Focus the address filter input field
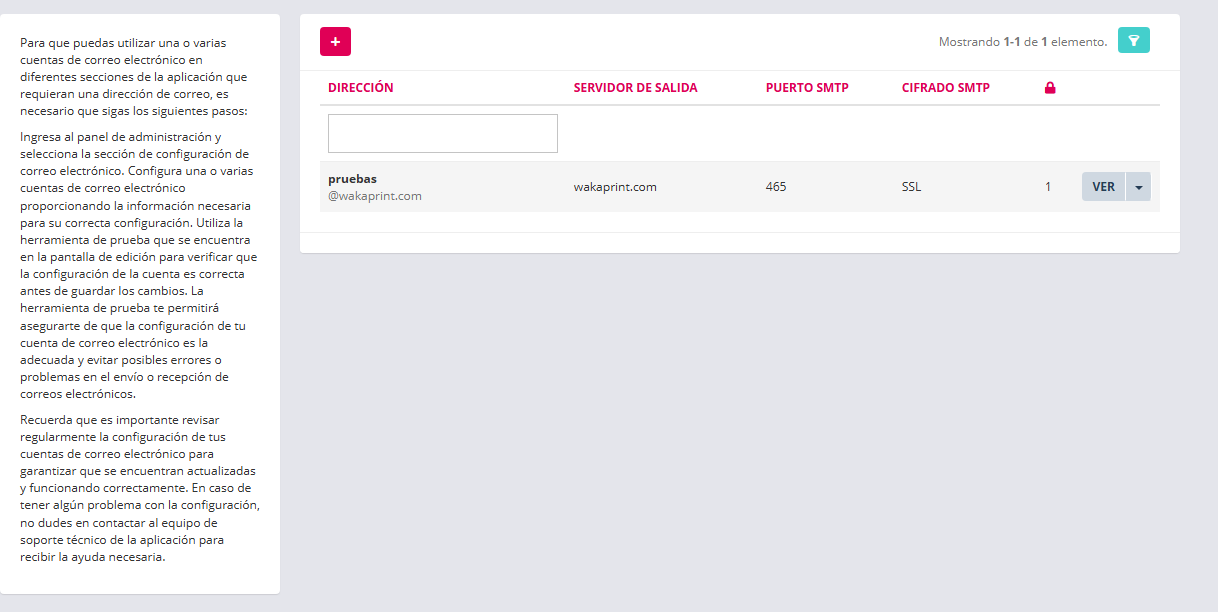The height and width of the screenshot is (612, 1218). click(x=442, y=133)
